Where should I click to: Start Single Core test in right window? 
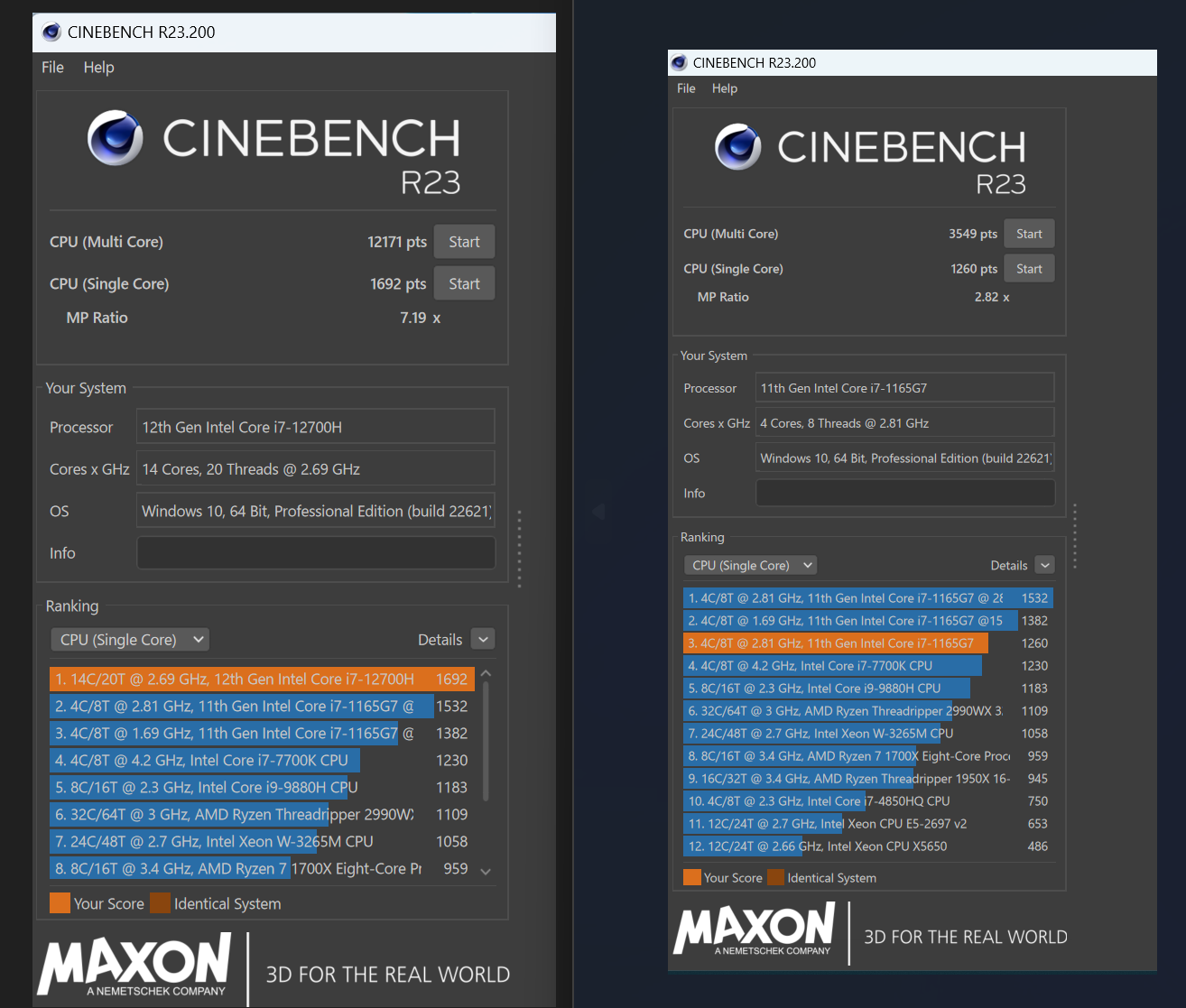coord(1029,269)
